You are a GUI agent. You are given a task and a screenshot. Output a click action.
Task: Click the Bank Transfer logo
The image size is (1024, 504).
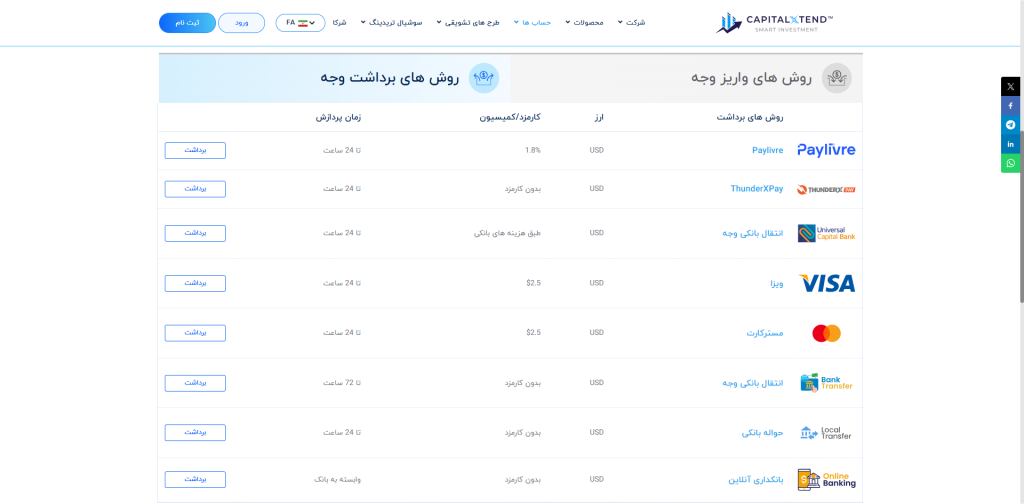click(x=826, y=383)
